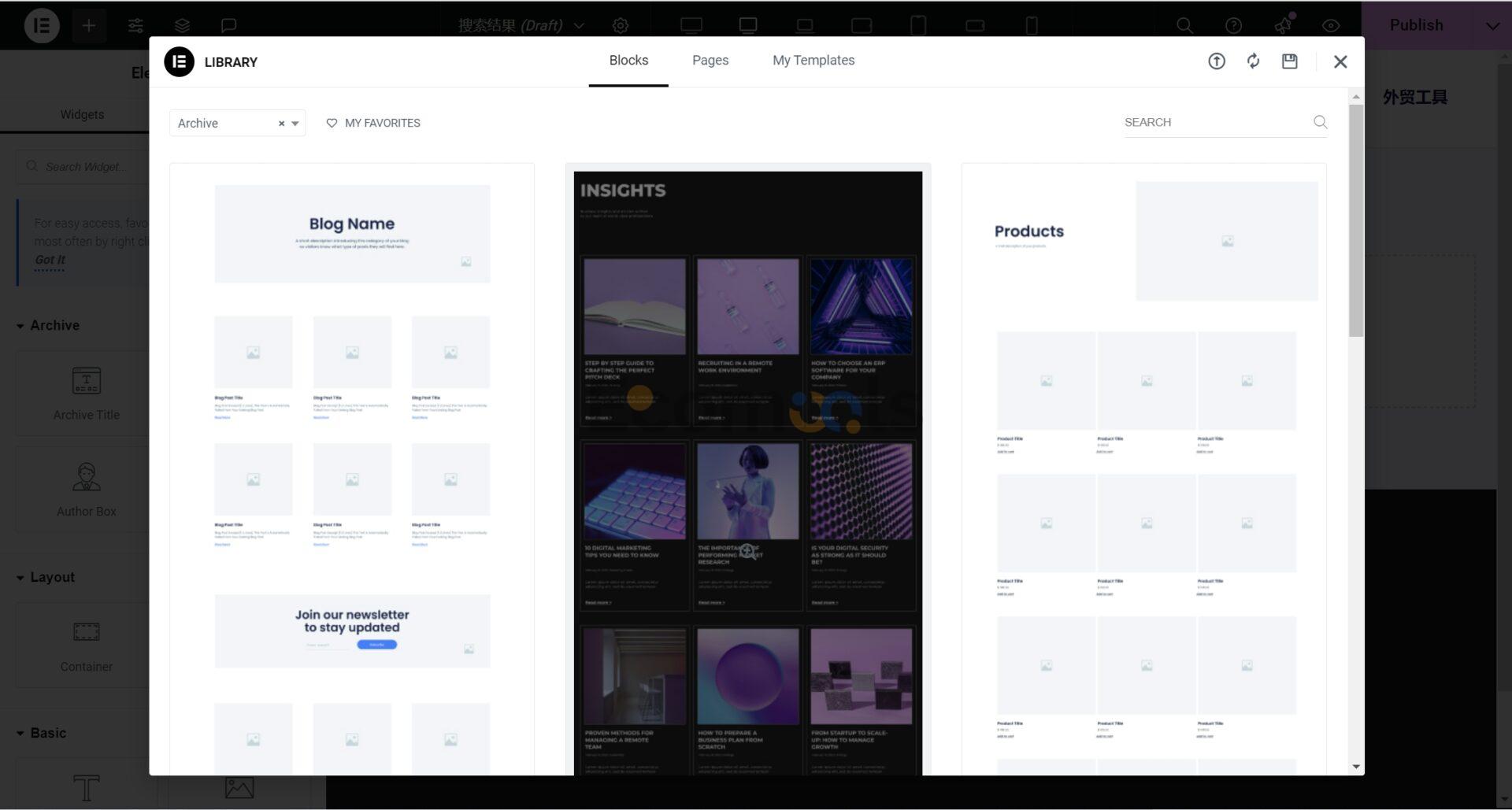1512x810 pixels.
Task: Switch to the My Templates tab
Action: 813,61
